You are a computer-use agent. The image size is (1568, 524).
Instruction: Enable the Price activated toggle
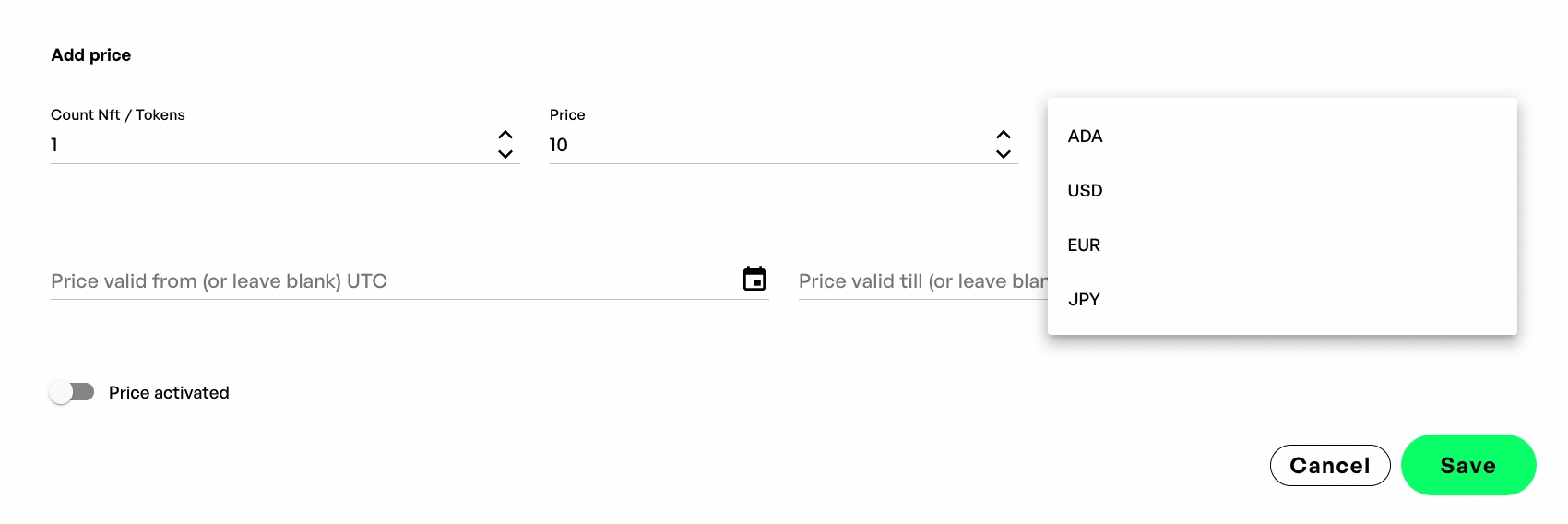coord(72,392)
